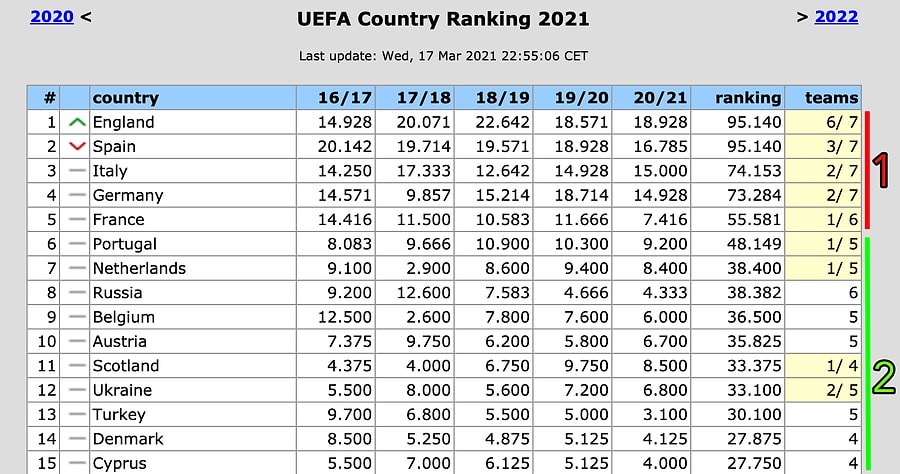Click the teams column header

pos(832,98)
